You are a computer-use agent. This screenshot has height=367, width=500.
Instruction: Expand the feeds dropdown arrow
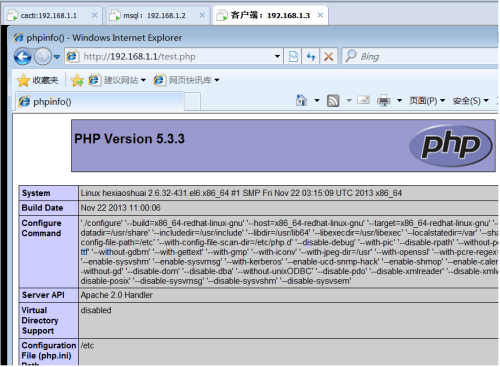349,100
